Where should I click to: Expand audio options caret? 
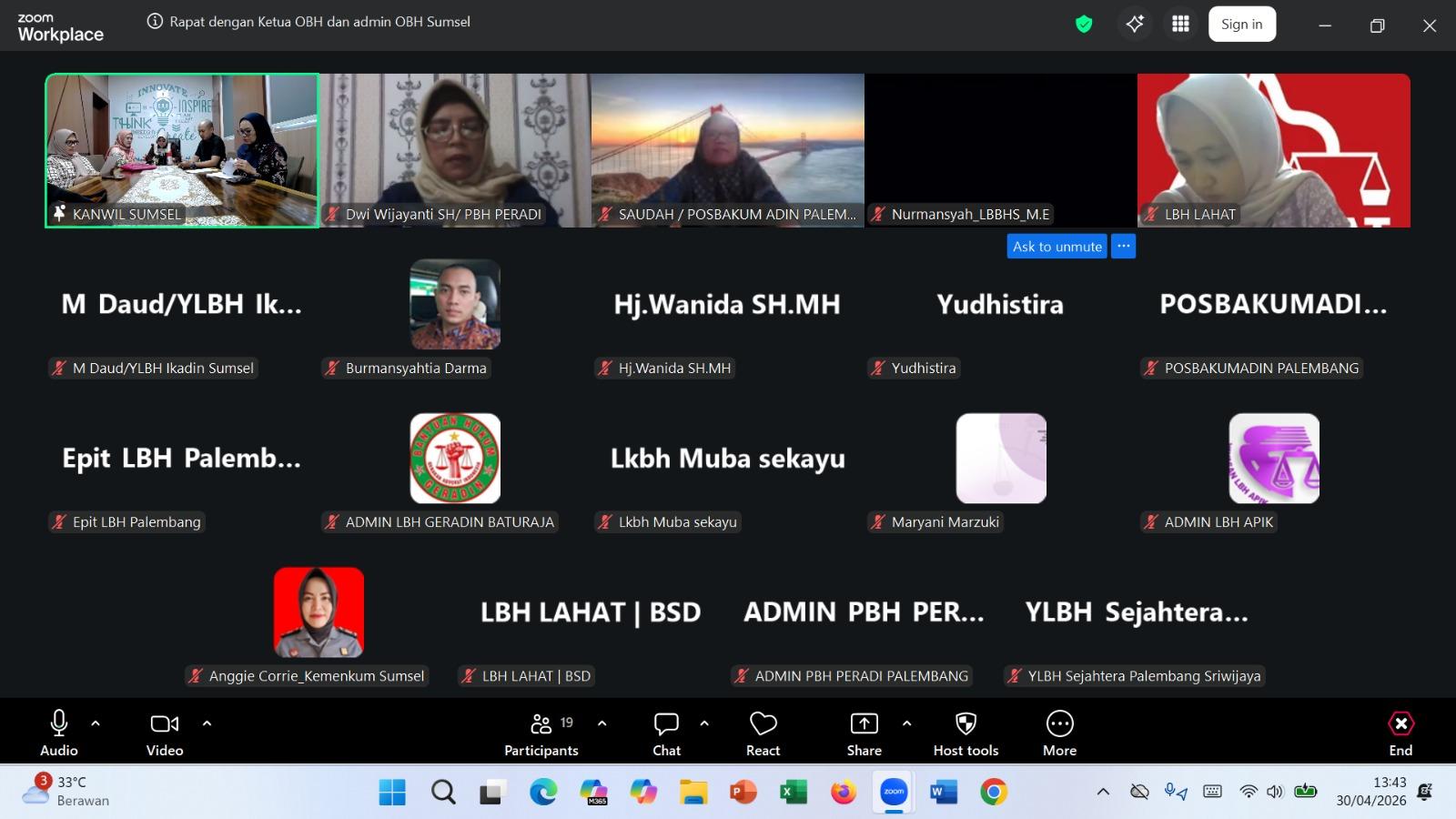tap(96, 723)
